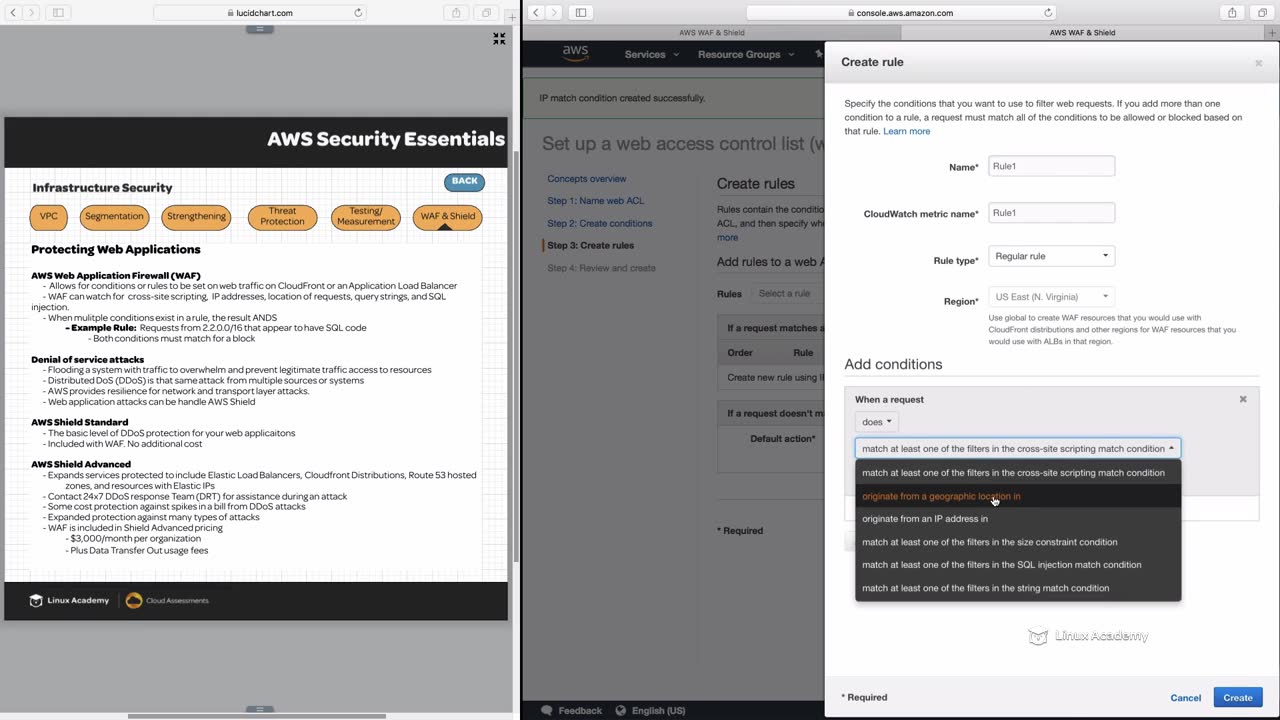Open the Rule type dropdown
Image resolution: width=1280 pixels, height=720 pixels.
click(1051, 256)
